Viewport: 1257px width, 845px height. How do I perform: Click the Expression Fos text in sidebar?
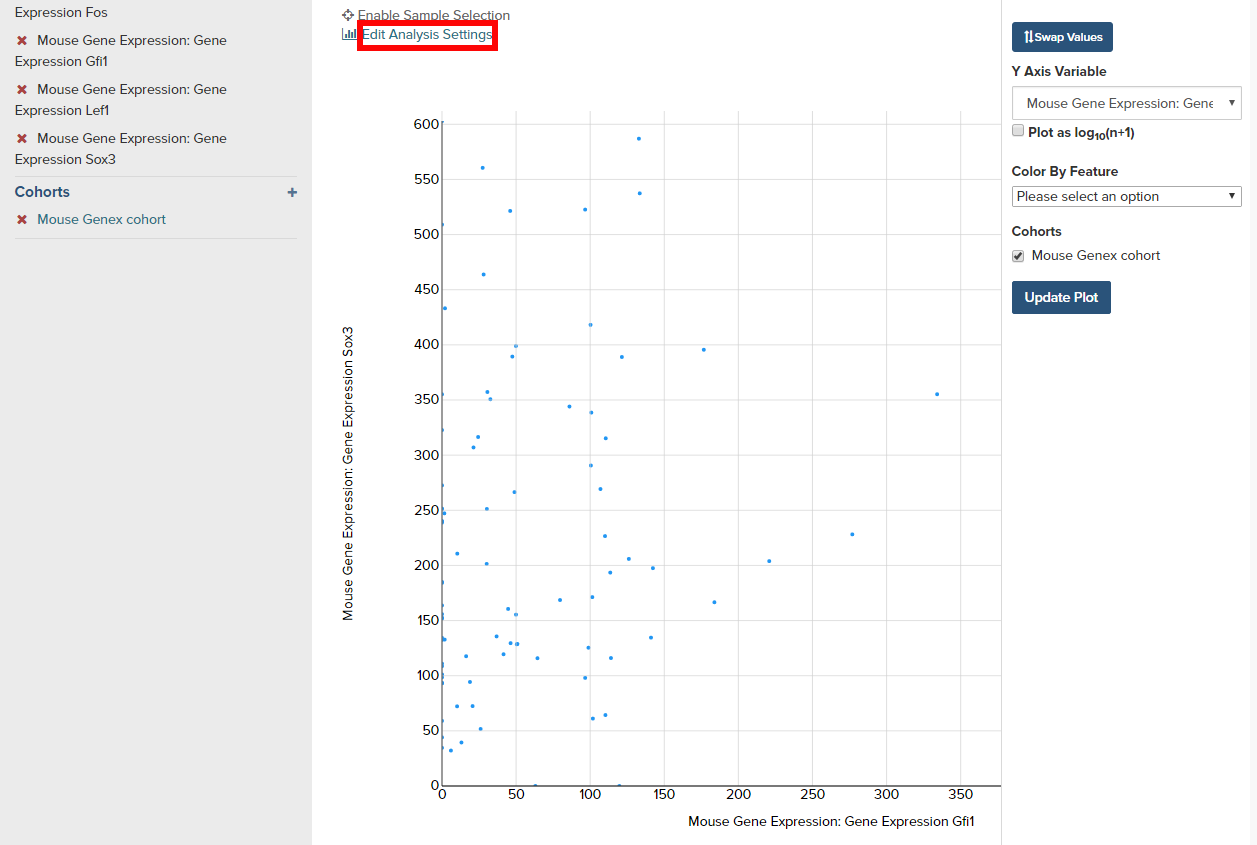coord(61,13)
